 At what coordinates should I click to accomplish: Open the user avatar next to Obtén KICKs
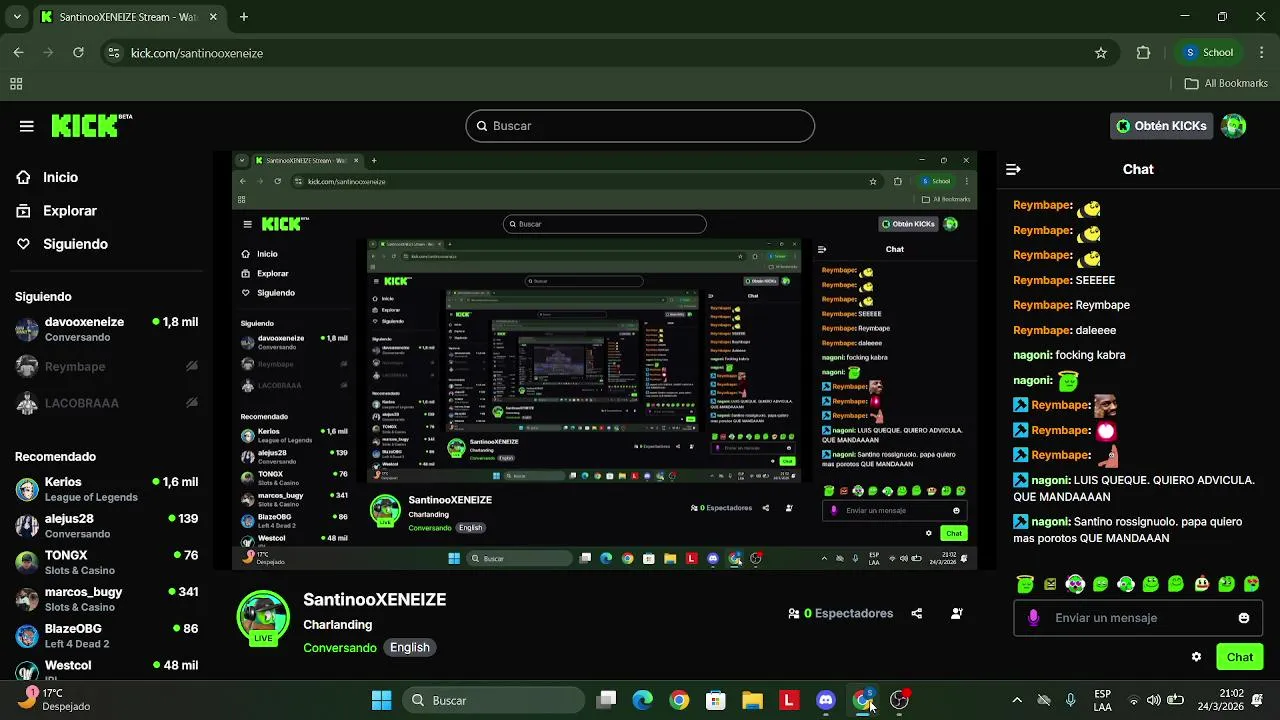(1234, 126)
